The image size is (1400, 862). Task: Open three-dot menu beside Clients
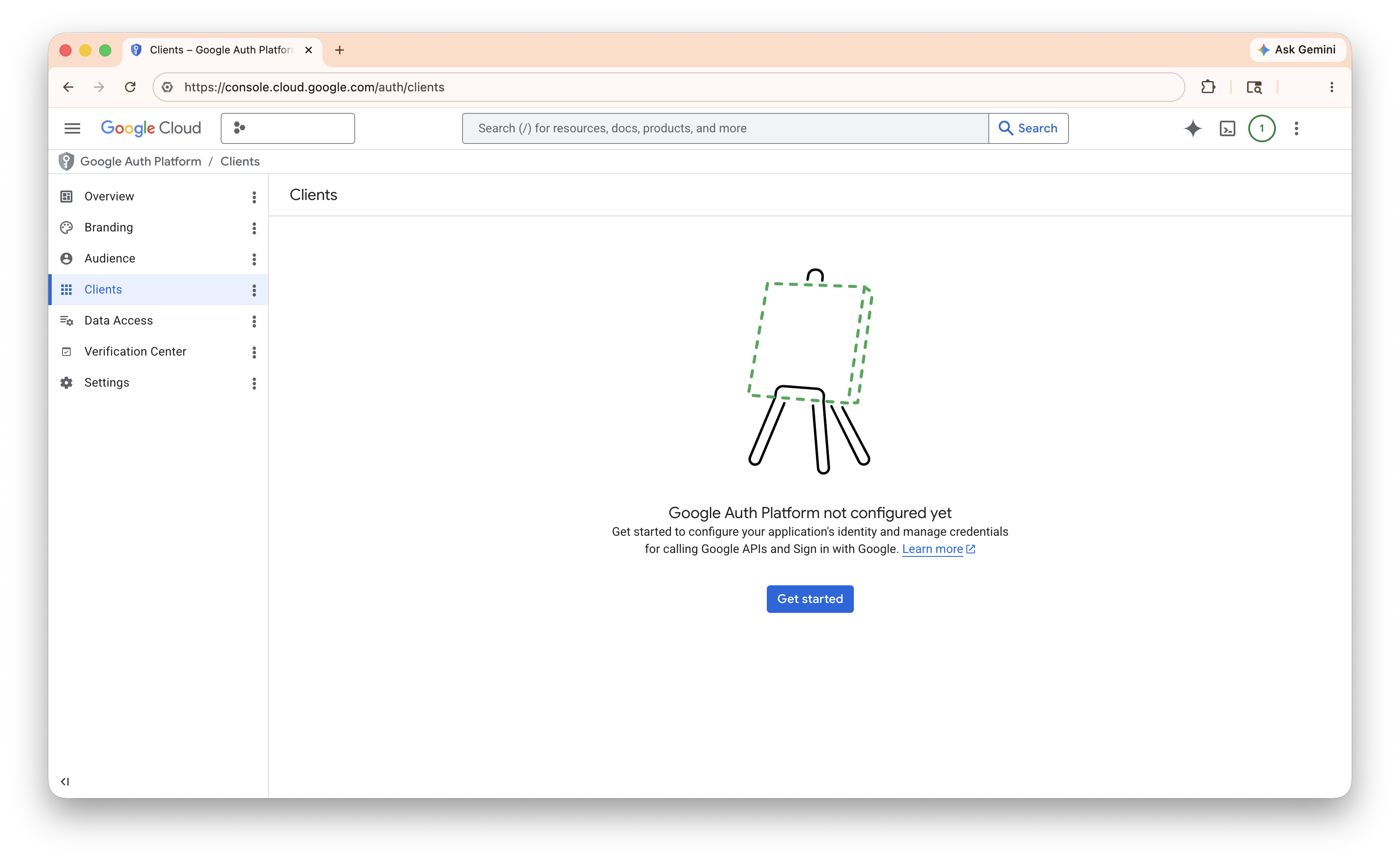point(254,291)
